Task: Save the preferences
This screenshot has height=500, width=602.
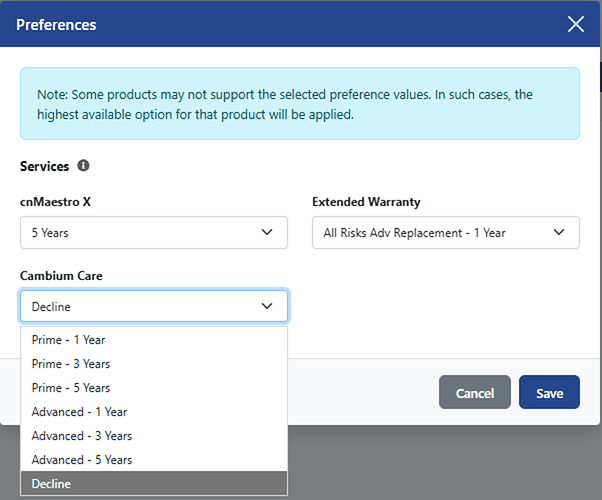Action: [x=549, y=393]
